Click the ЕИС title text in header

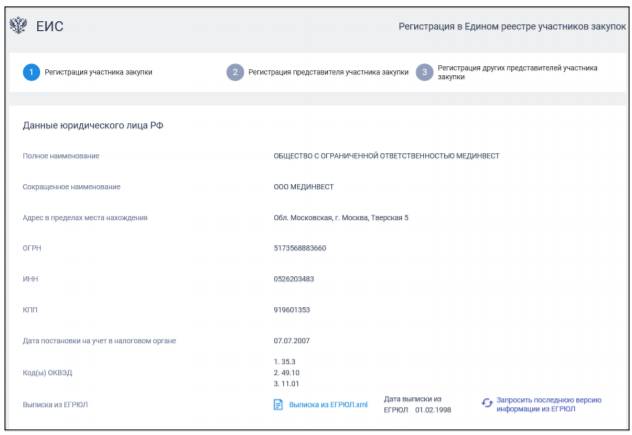(50, 26)
